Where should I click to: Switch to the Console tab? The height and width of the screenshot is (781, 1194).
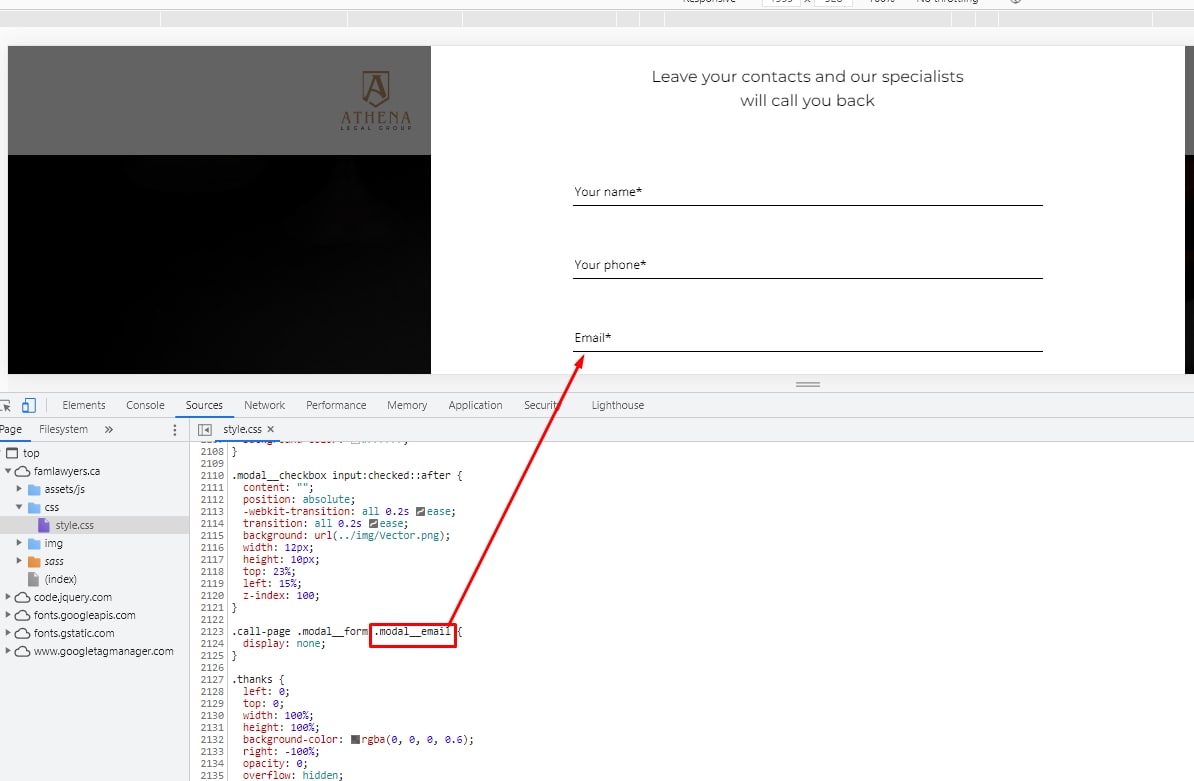click(145, 405)
